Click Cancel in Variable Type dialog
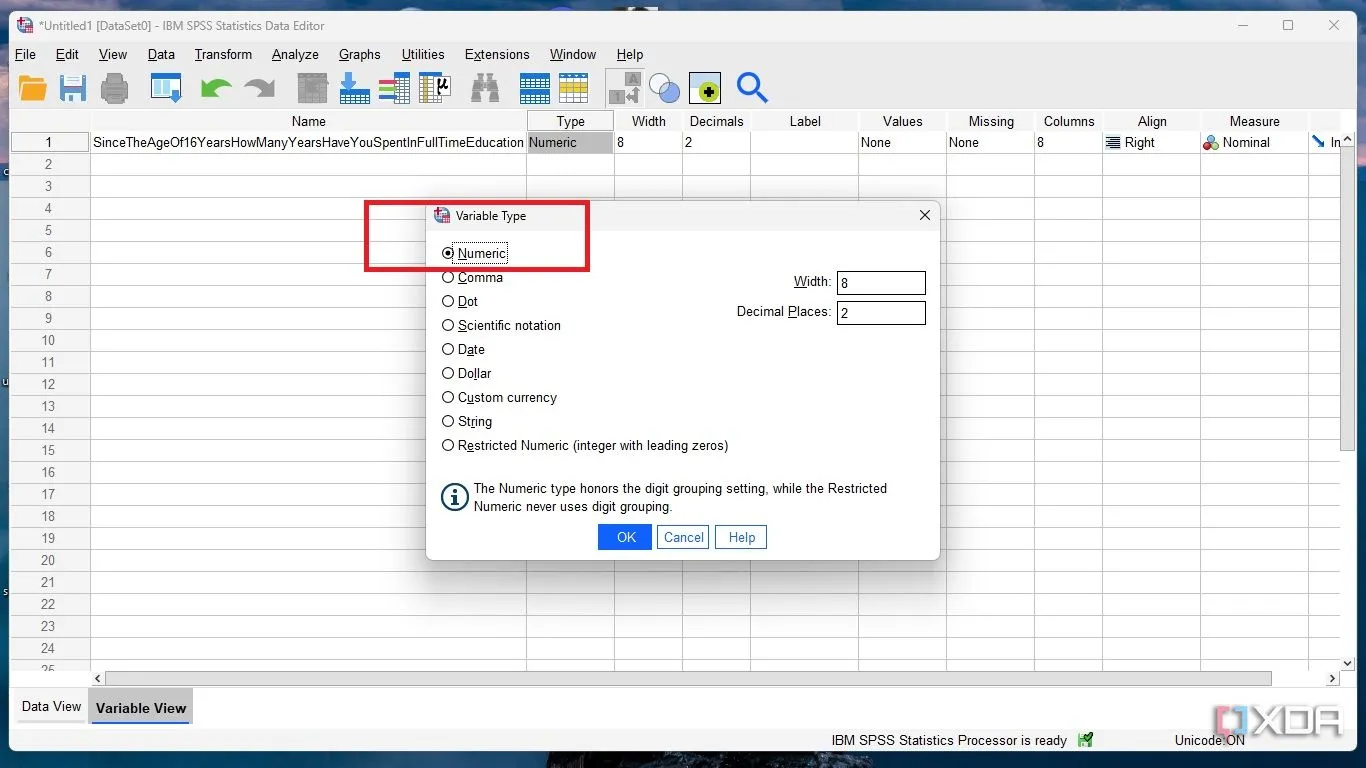Image resolution: width=1366 pixels, height=768 pixels. click(683, 537)
